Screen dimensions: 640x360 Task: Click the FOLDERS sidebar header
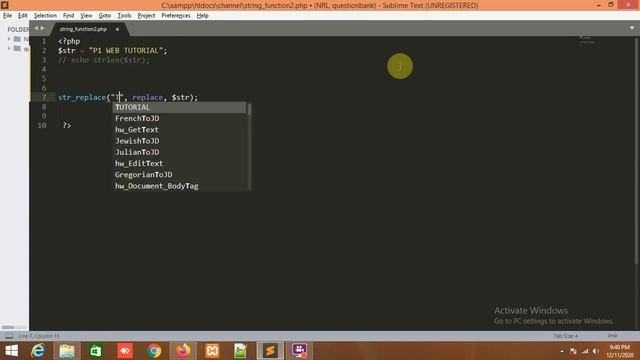coord(18,29)
